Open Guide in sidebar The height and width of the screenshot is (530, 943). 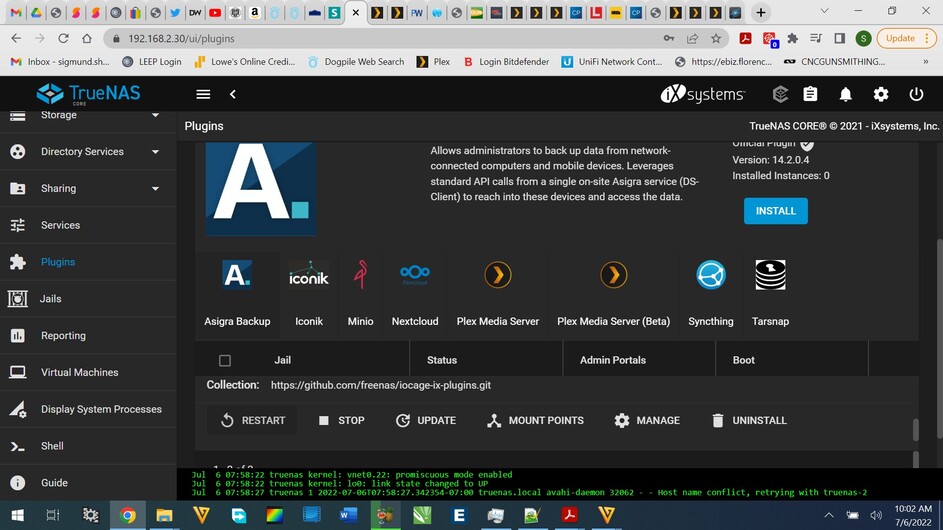coord(88,482)
